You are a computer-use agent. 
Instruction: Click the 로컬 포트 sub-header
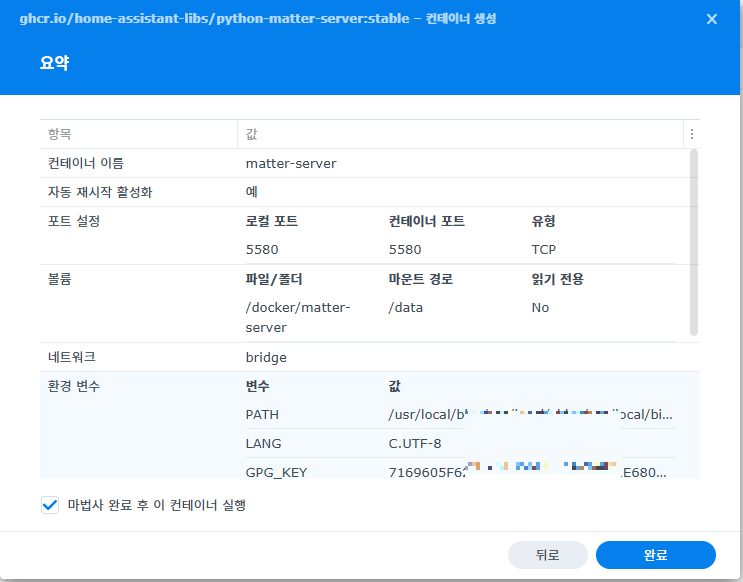(x=272, y=221)
